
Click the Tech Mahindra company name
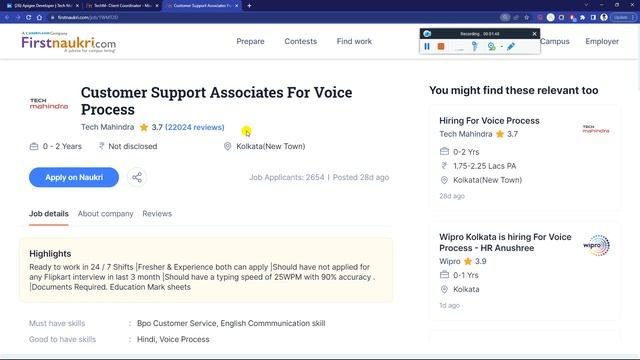(107, 127)
